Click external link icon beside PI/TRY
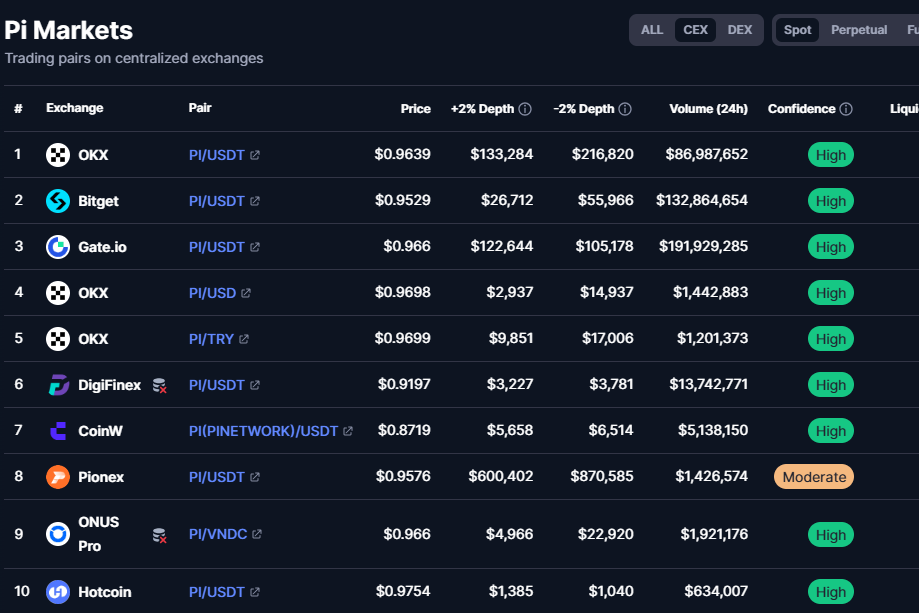Viewport: 919px width, 613px height. pos(244,339)
